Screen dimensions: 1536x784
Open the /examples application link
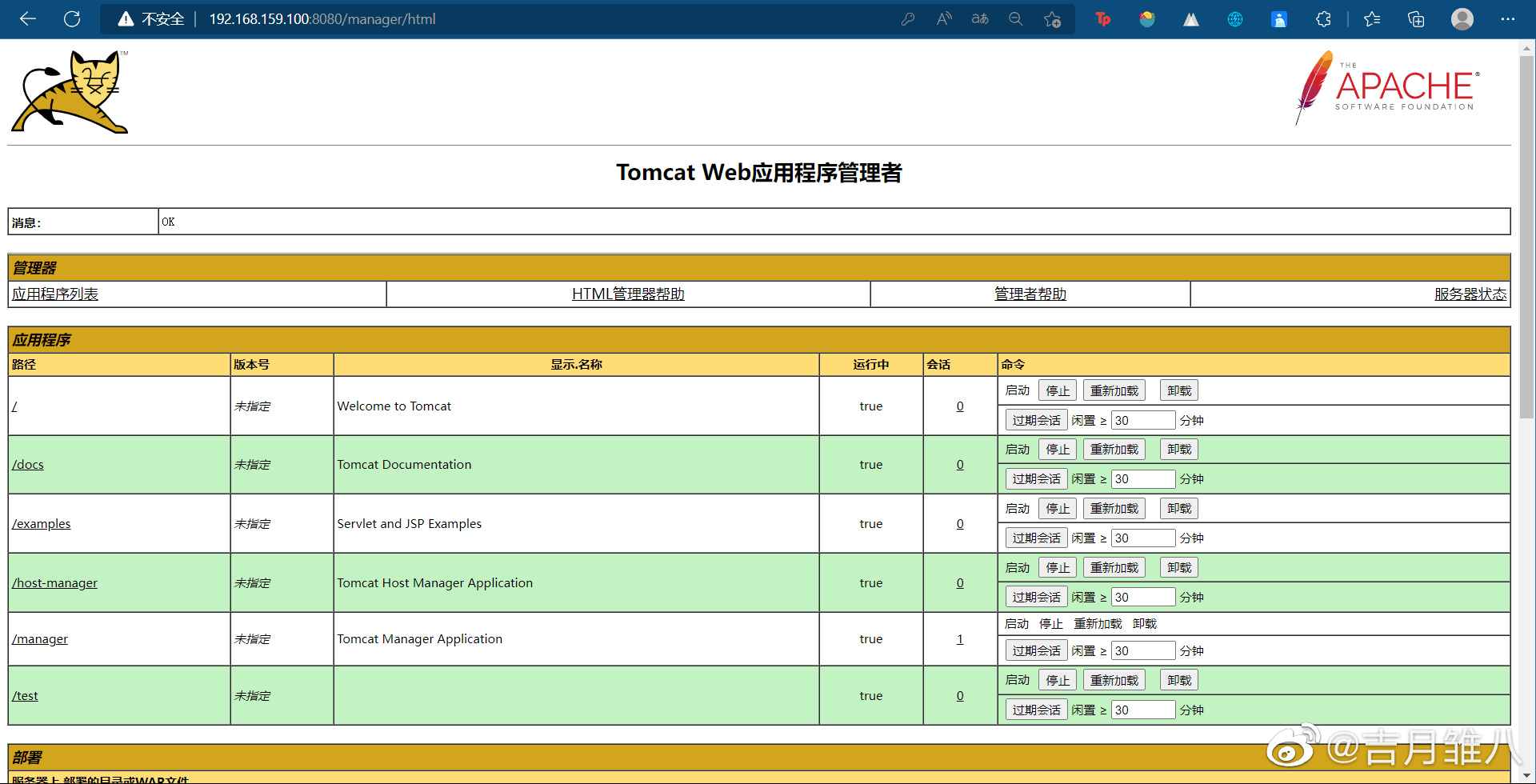point(42,524)
